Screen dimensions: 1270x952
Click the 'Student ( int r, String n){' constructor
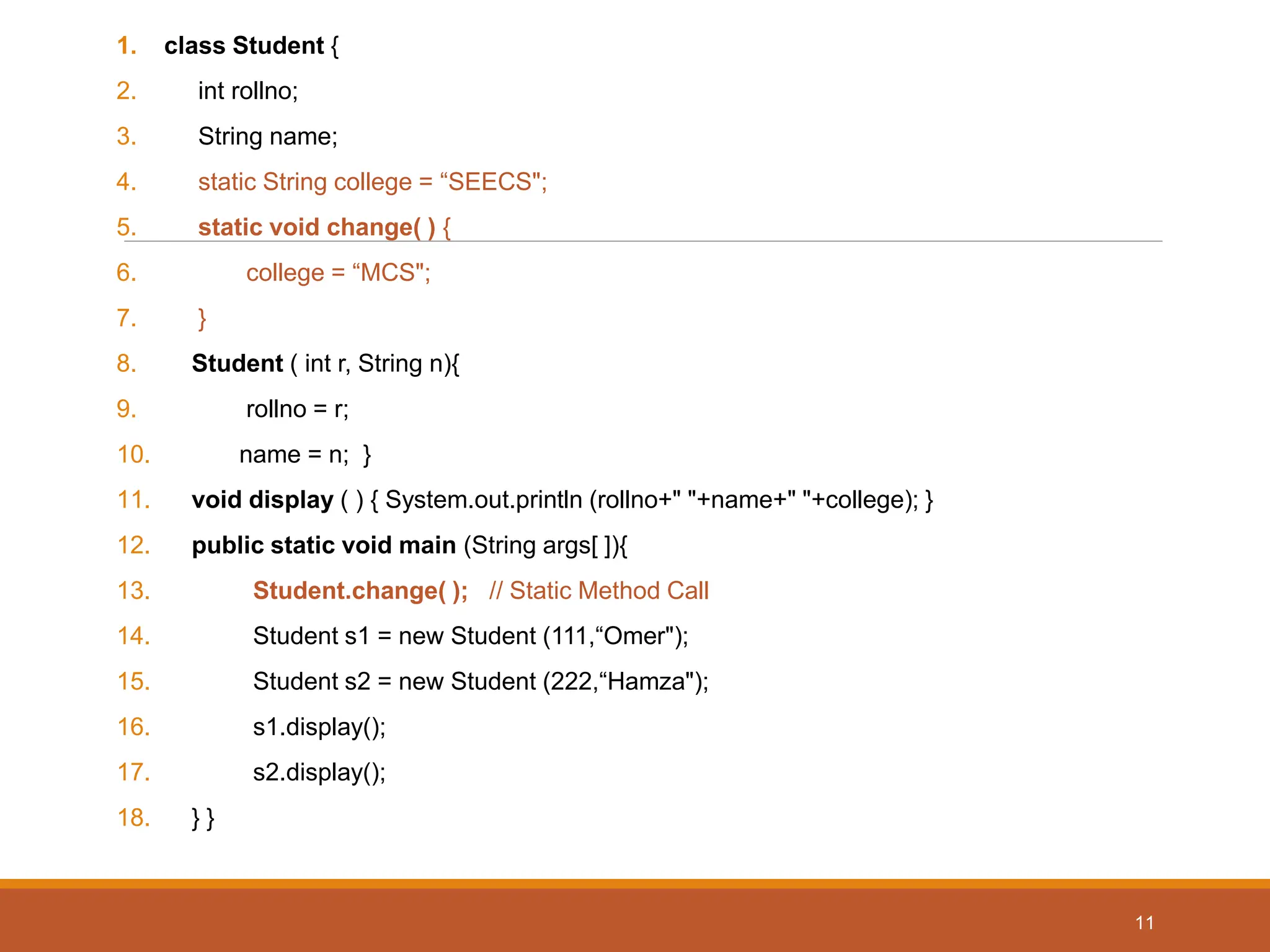[326, 364]
